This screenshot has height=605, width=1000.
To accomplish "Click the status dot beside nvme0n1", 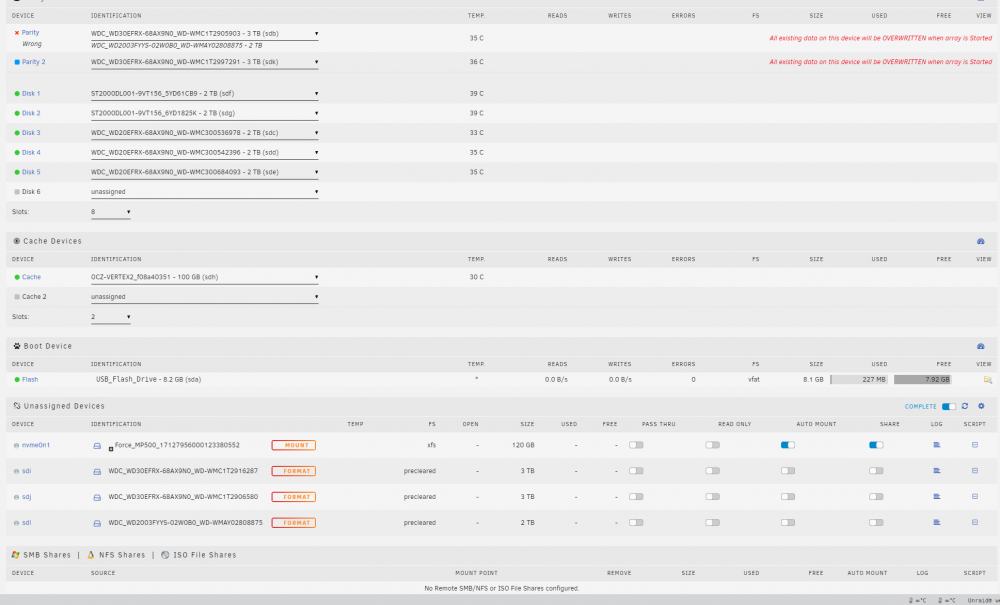I will pyautogui.click(x=17, y=446).
